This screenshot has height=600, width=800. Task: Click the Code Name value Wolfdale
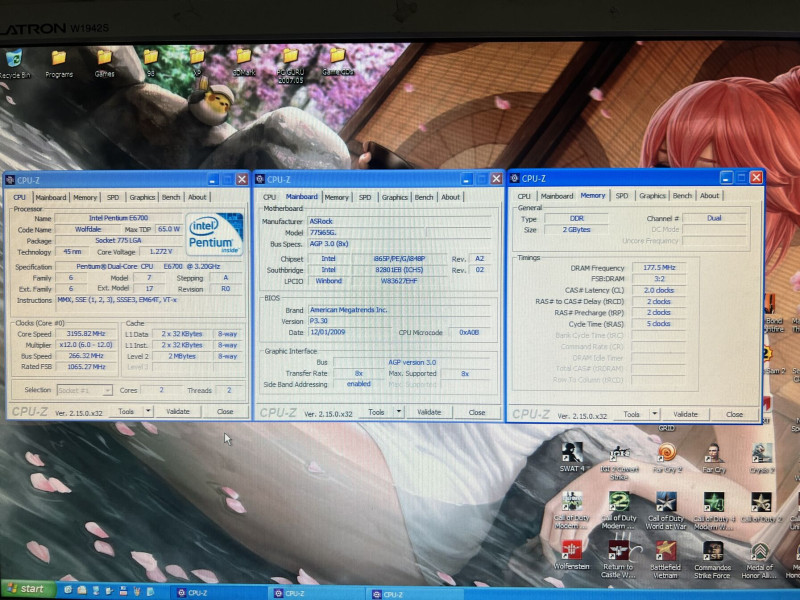[88, 229]
